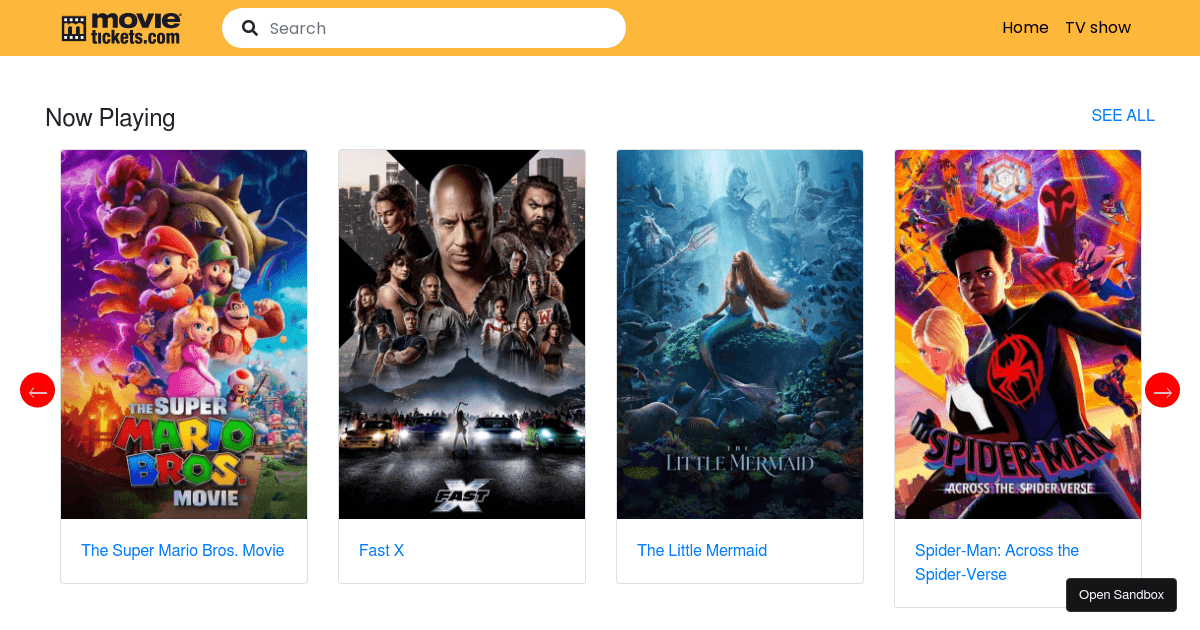Open the Spider-Man Across the Spider-Verse poster
This screenshot has height=630, width=1200.
[x=1018, y=334]
